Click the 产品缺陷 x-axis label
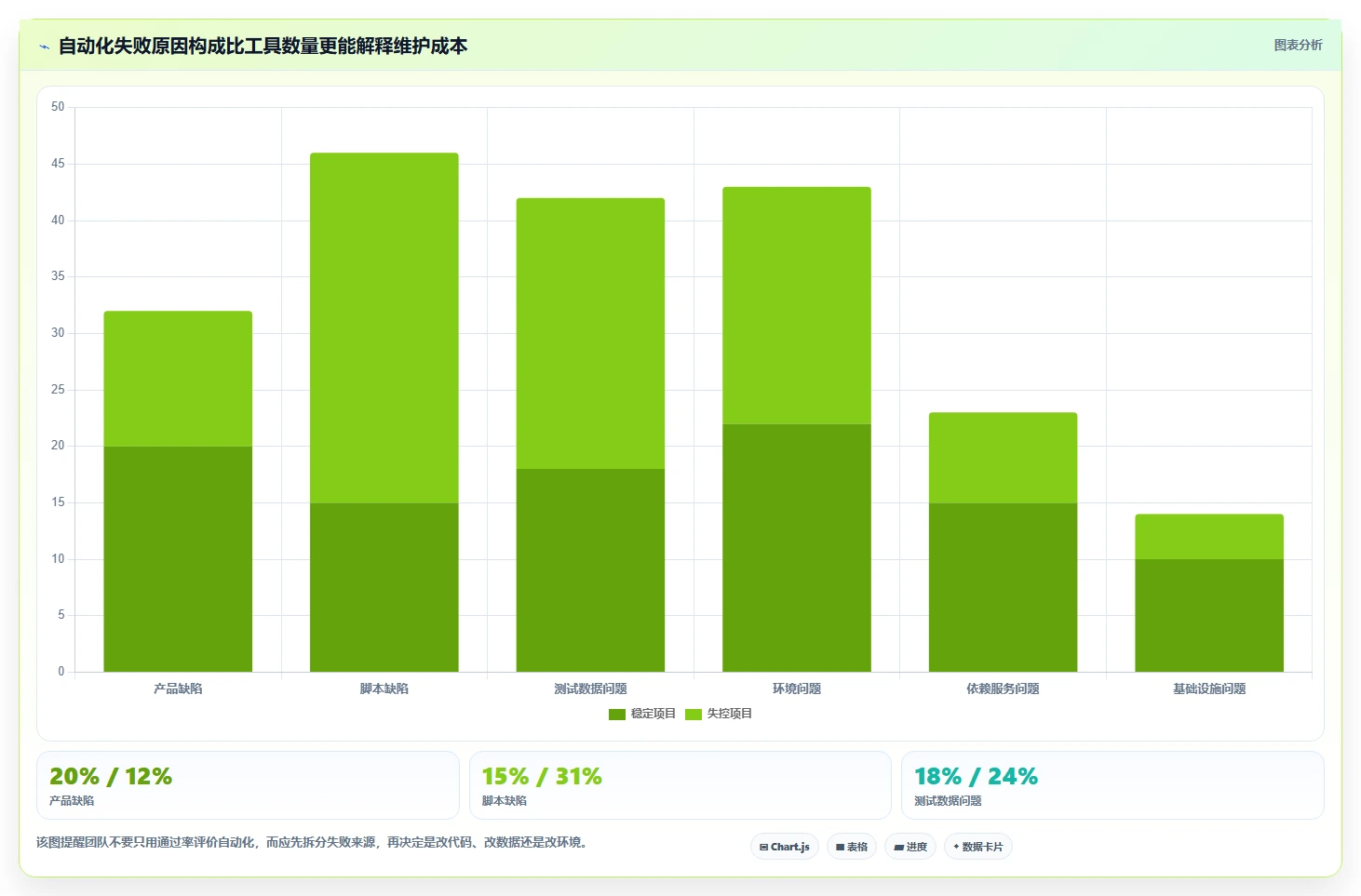The image size is (1361, 896). (x=178, y=689)
